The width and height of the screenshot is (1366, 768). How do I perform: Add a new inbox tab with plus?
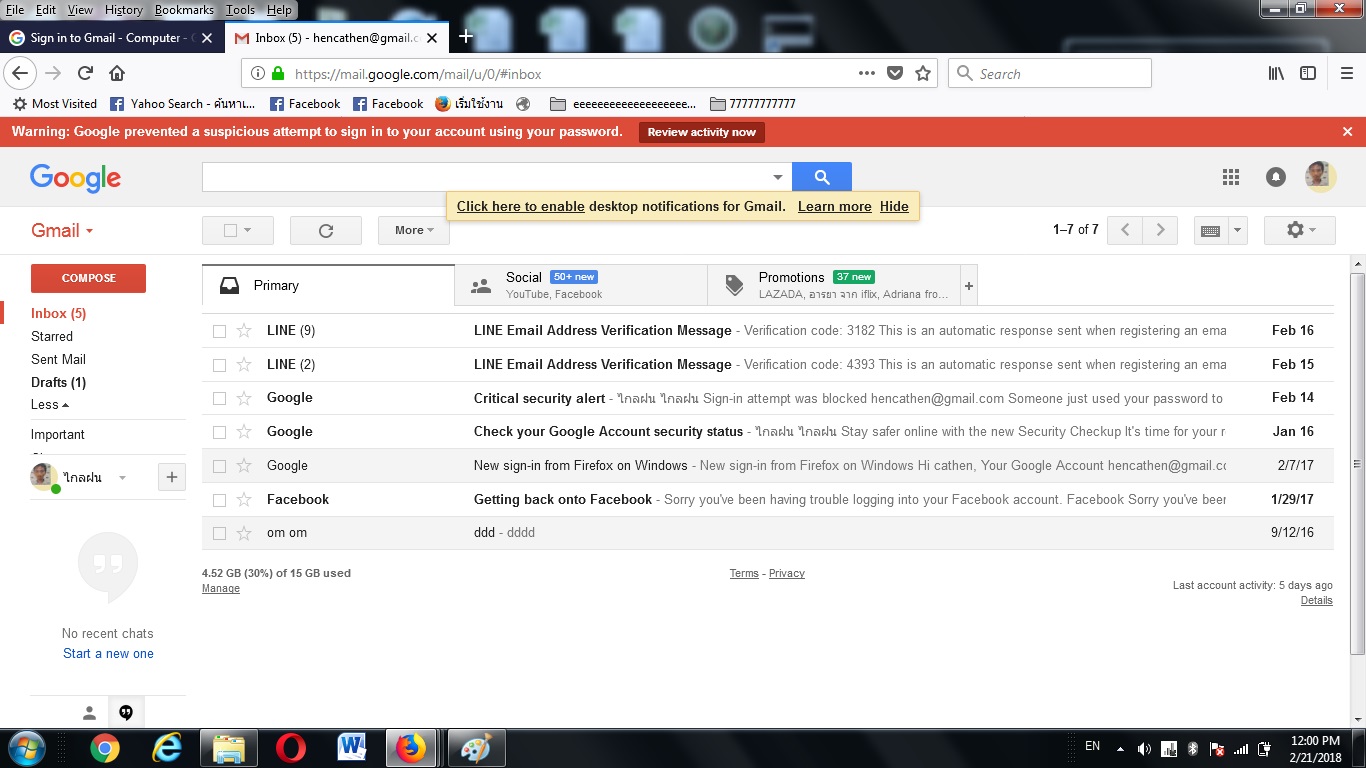click(968, 285)
